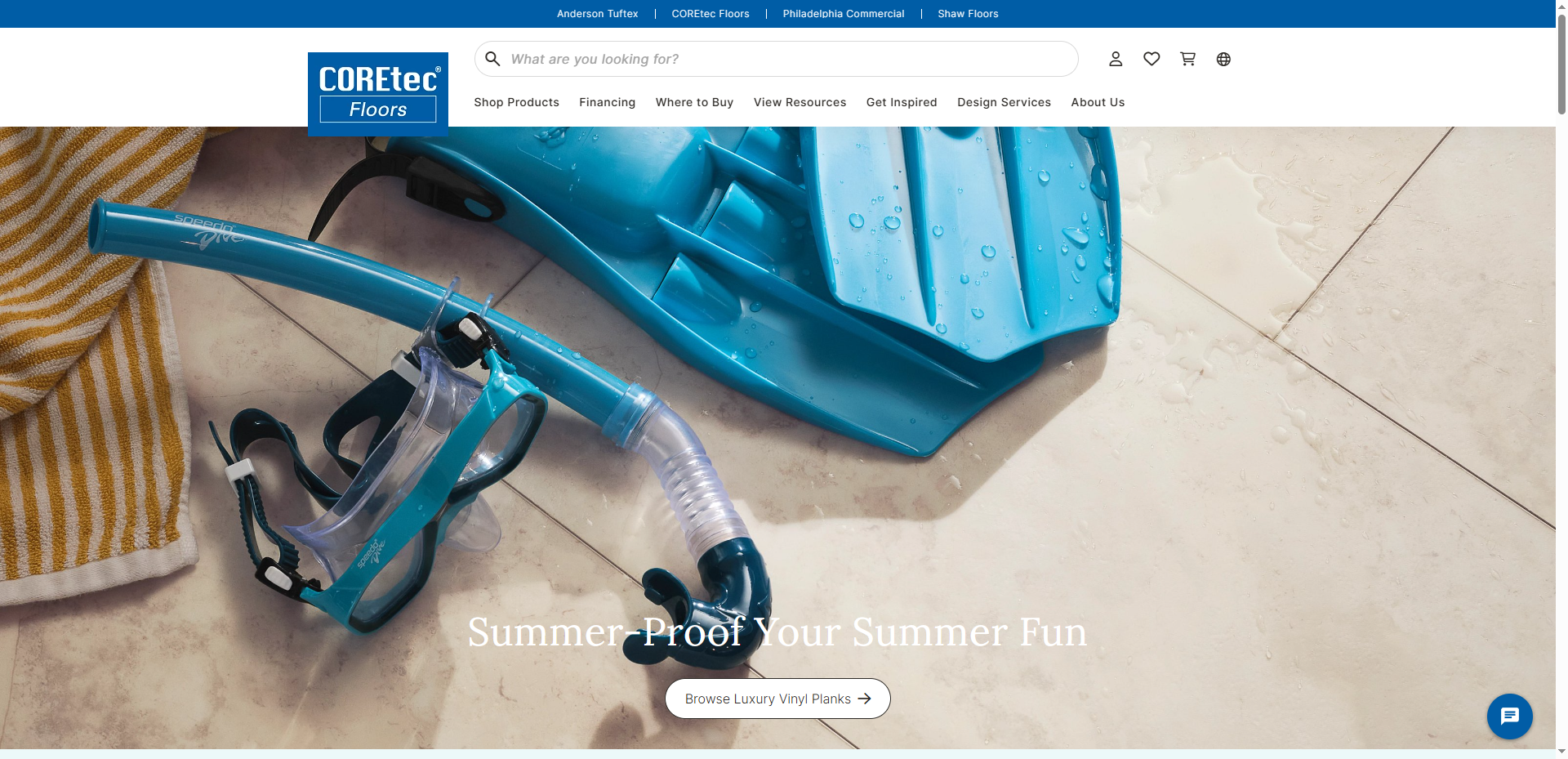Expand the Get Inspired menu
The width and height of the screenshot is (1568, 759).
tap(902, 102)
